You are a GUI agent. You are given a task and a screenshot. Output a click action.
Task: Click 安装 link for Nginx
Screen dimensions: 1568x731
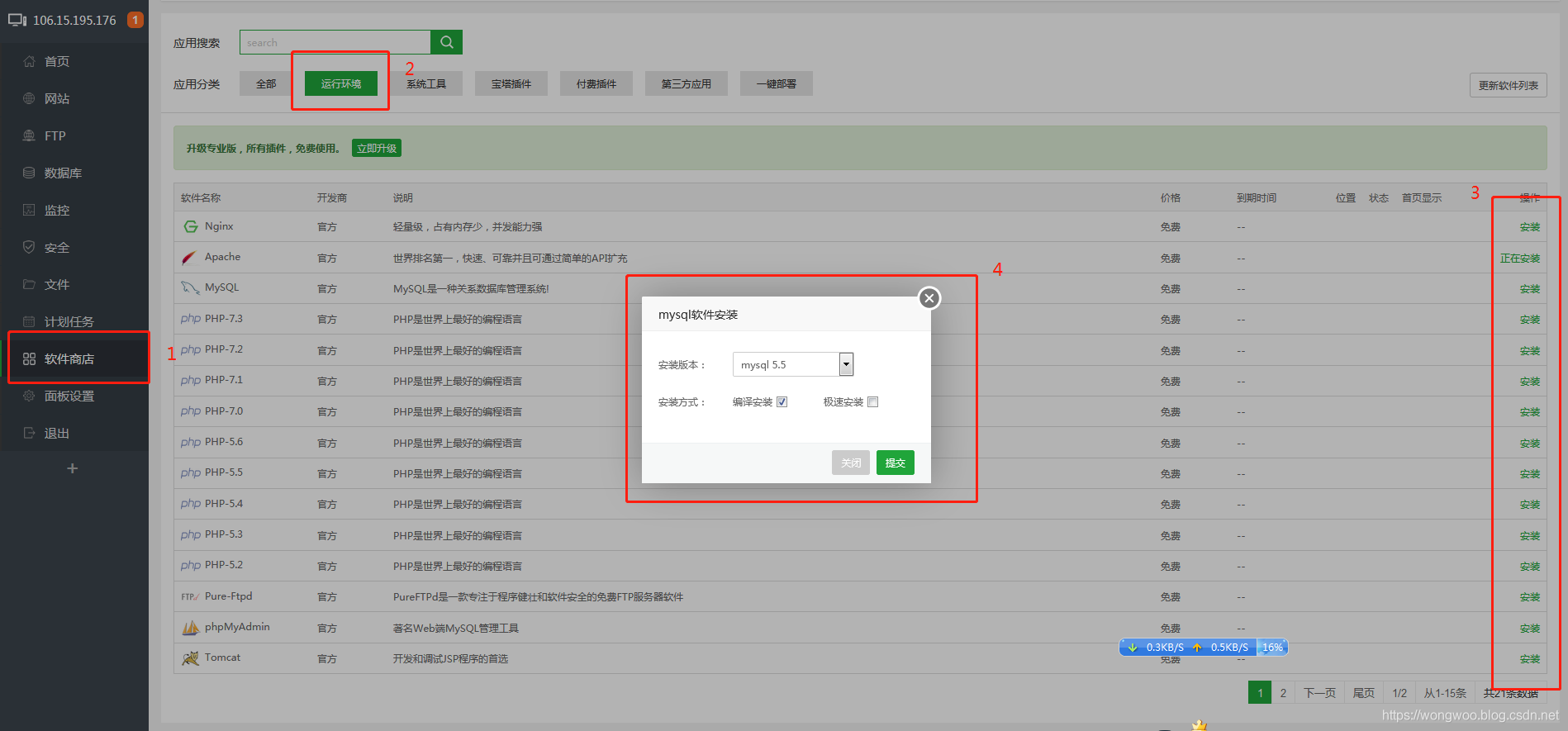click(1530, 227)
